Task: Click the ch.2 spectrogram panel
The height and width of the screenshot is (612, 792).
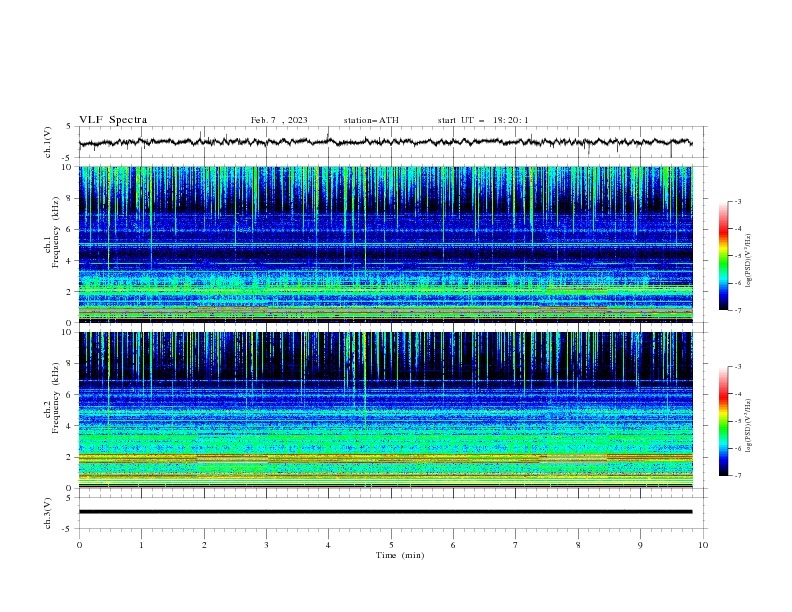Action: click(386, 410)
